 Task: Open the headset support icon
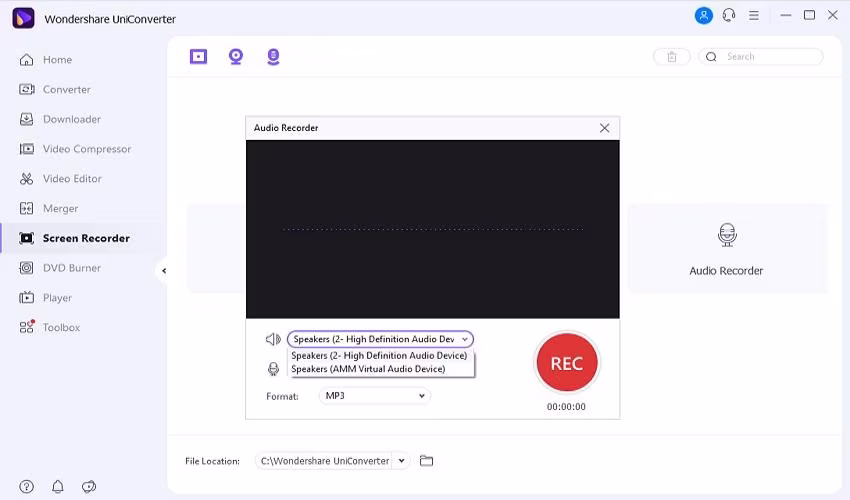click(729, 15)
